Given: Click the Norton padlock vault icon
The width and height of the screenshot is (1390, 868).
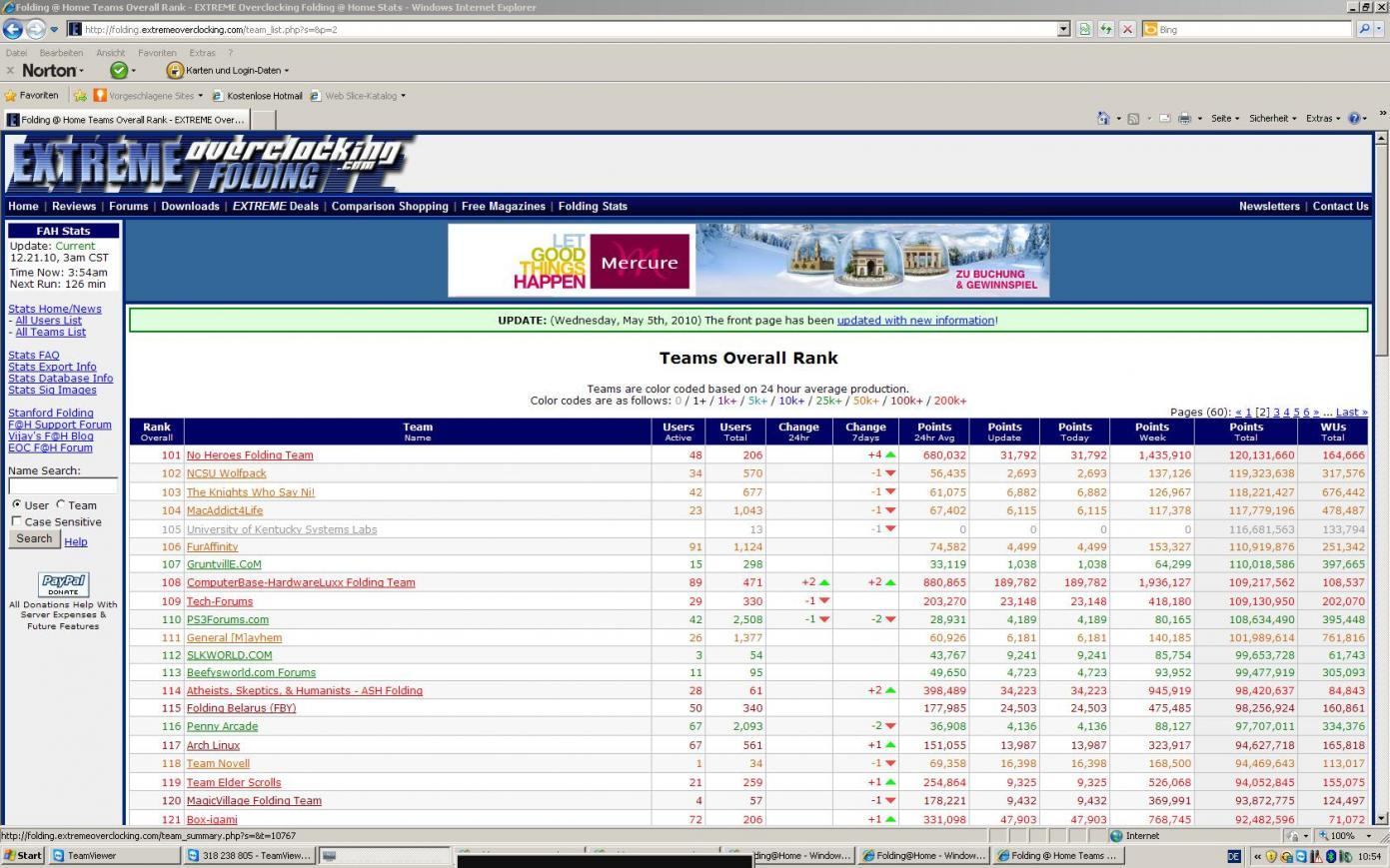Looking at the screenshot, I should point(175,70).
